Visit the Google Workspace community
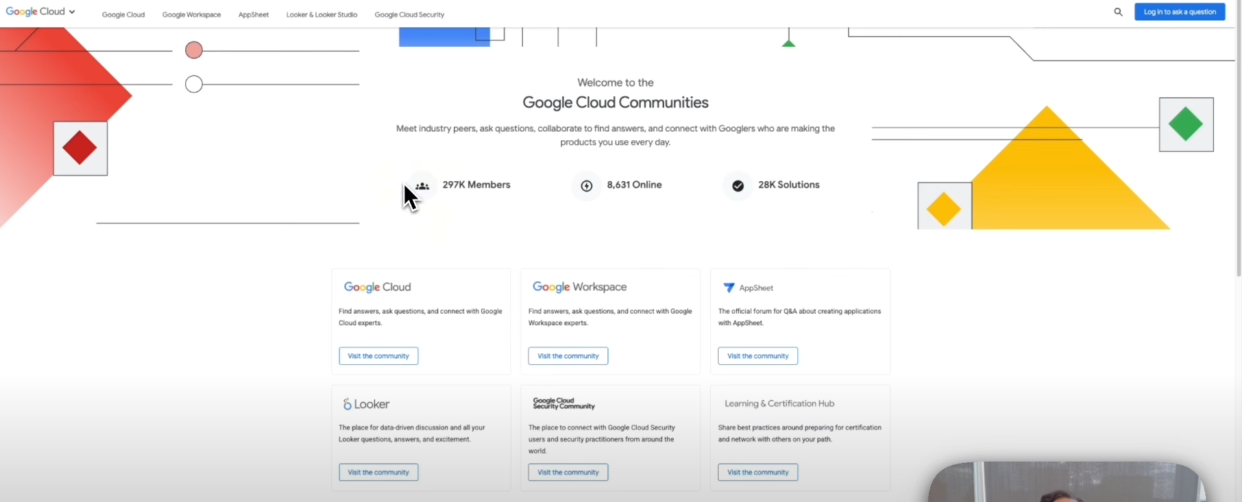The width and height of the screenshot is (1257, 502). [568, 356]
